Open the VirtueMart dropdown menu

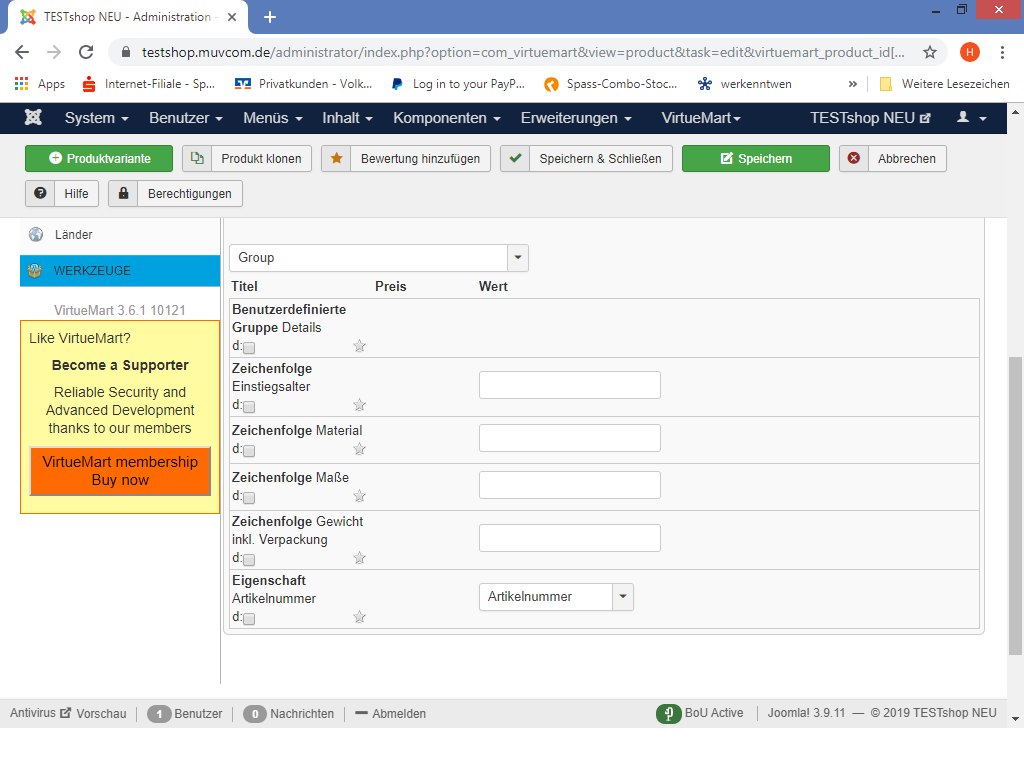(701, 118)
